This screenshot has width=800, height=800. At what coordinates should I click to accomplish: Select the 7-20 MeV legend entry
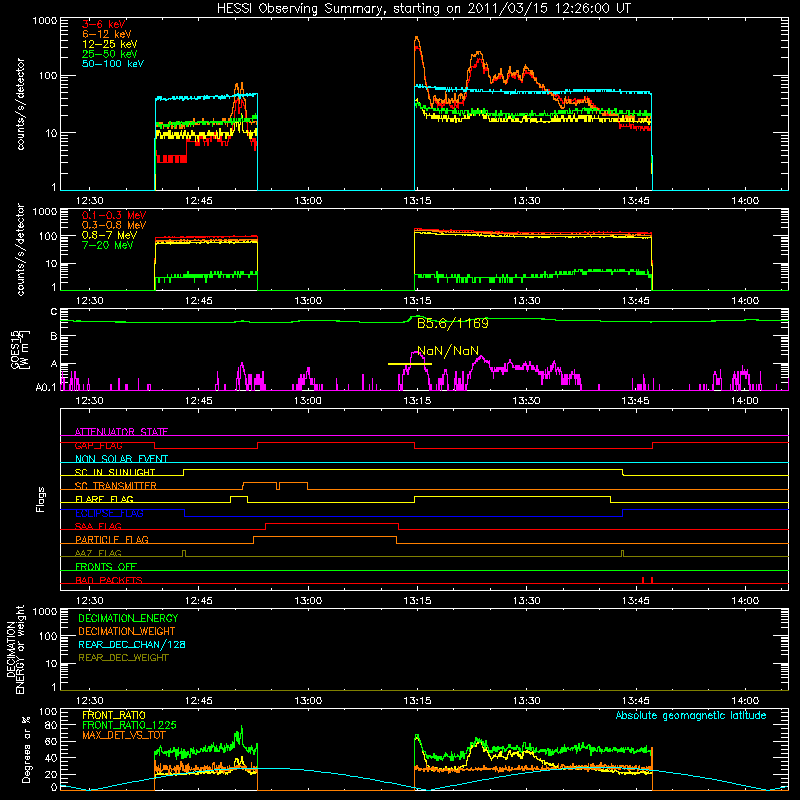click(x=108, y=245)
